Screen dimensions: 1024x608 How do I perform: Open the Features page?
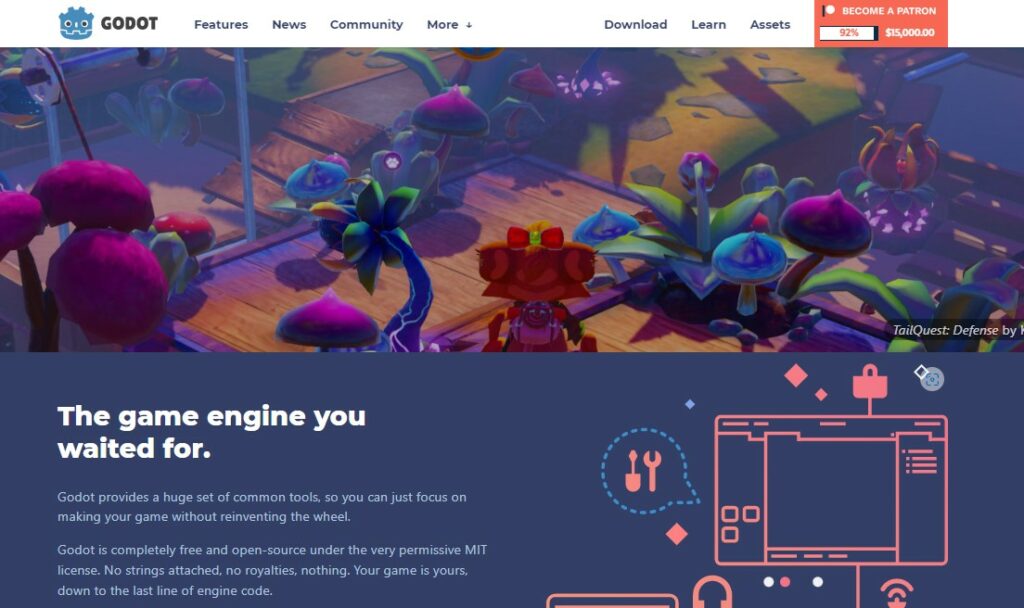(221, 24)
